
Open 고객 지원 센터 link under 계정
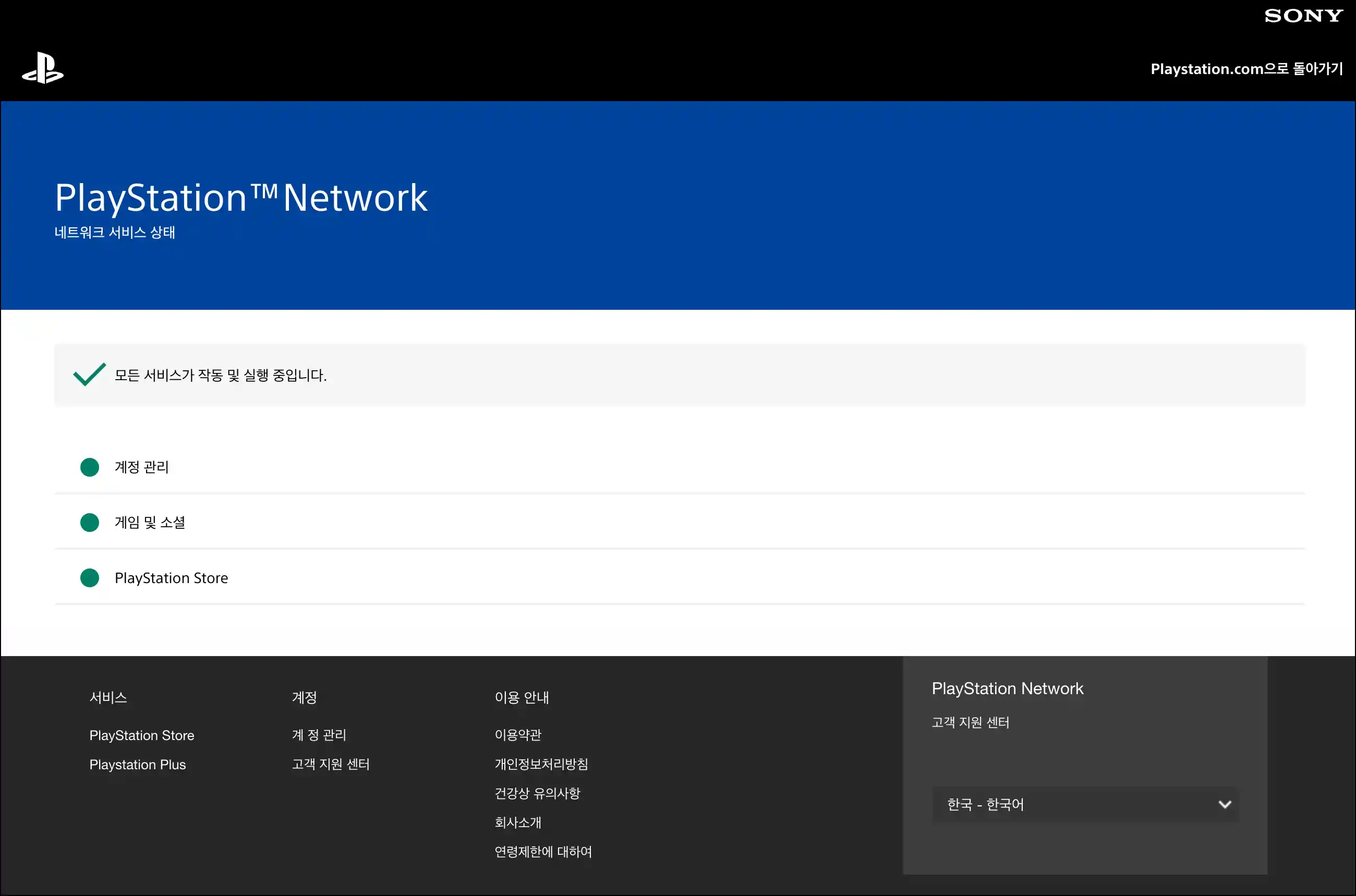point(330,764)
